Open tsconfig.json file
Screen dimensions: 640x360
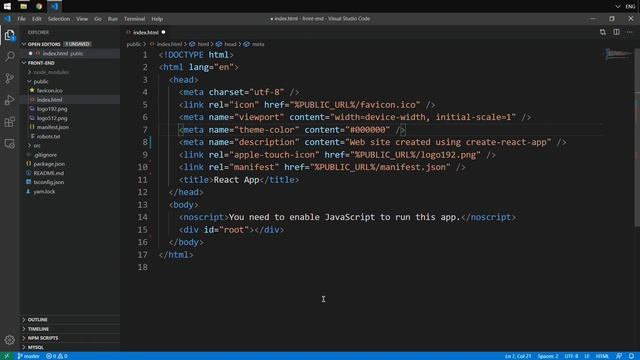coord(49,182)
